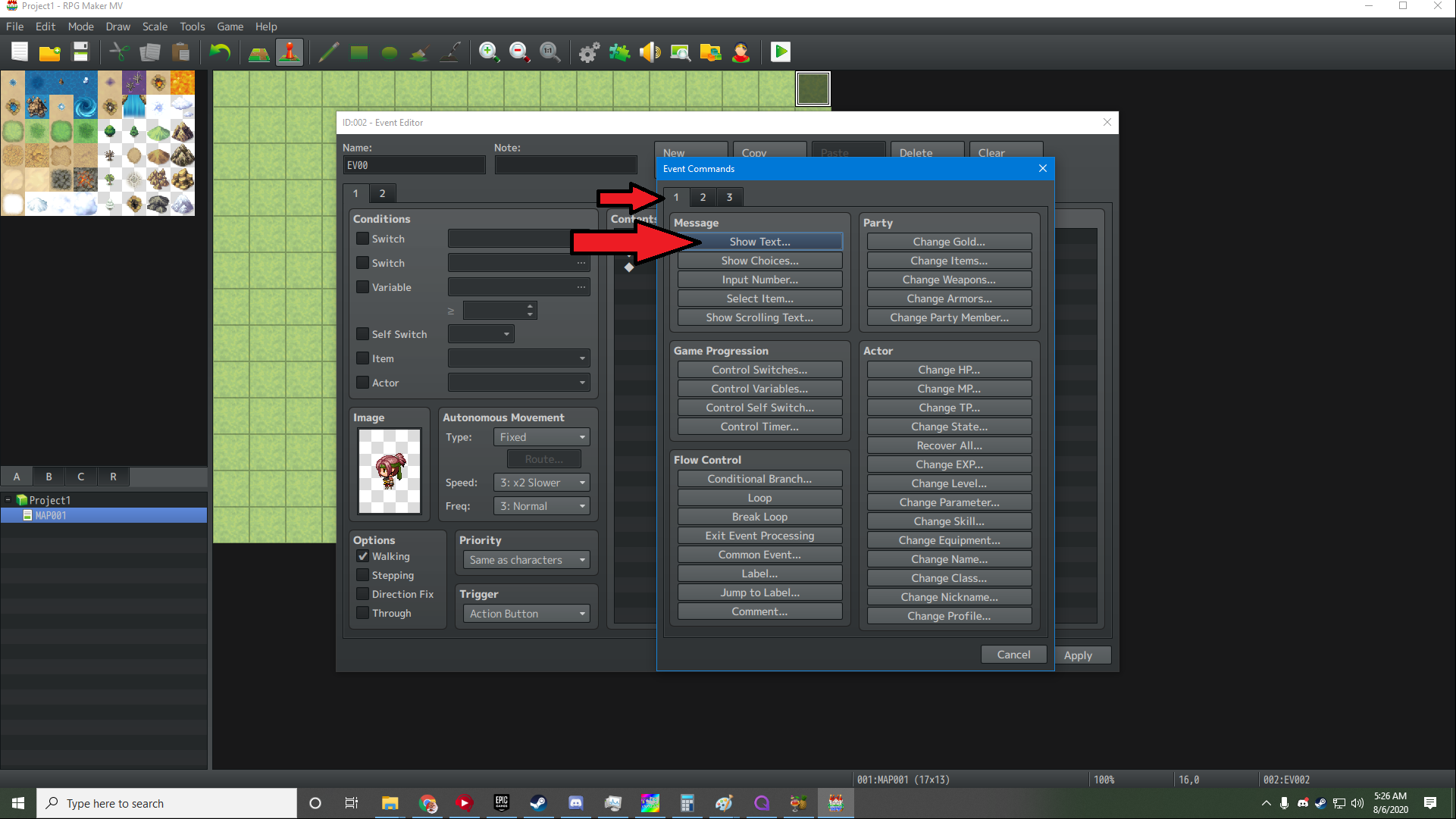This screenshot has width=1456, height=819.
Task: Open the Database gear icon
Action: (589, 52)
